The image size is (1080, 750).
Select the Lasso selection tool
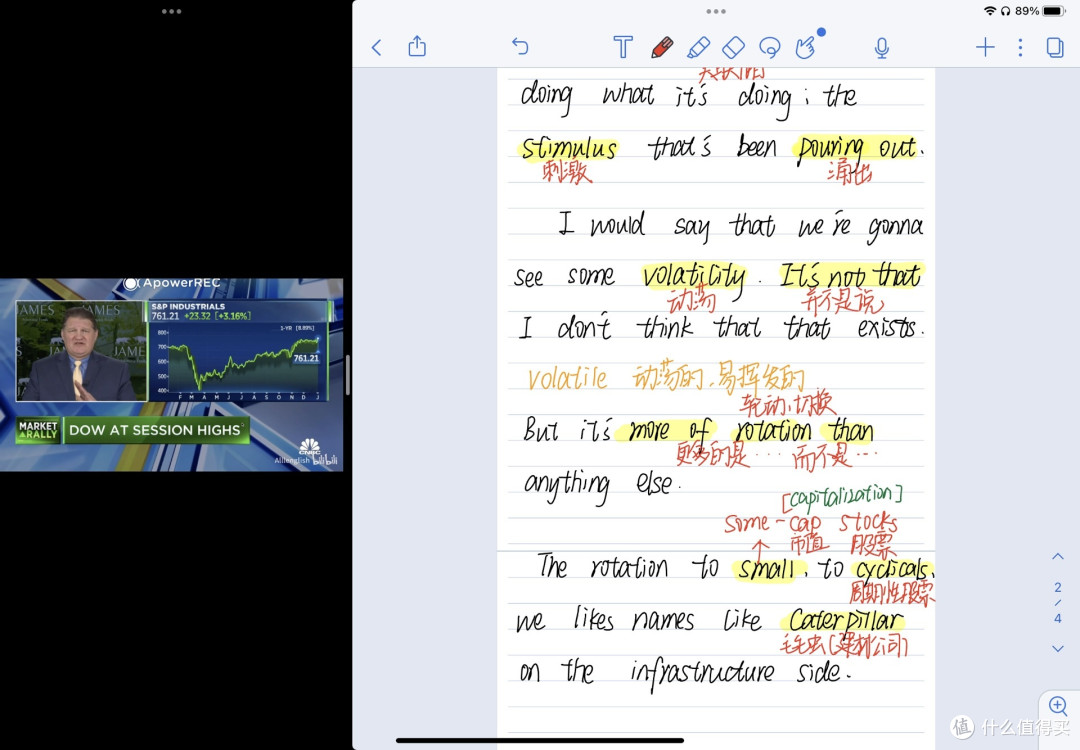click(x=769, y=48)
